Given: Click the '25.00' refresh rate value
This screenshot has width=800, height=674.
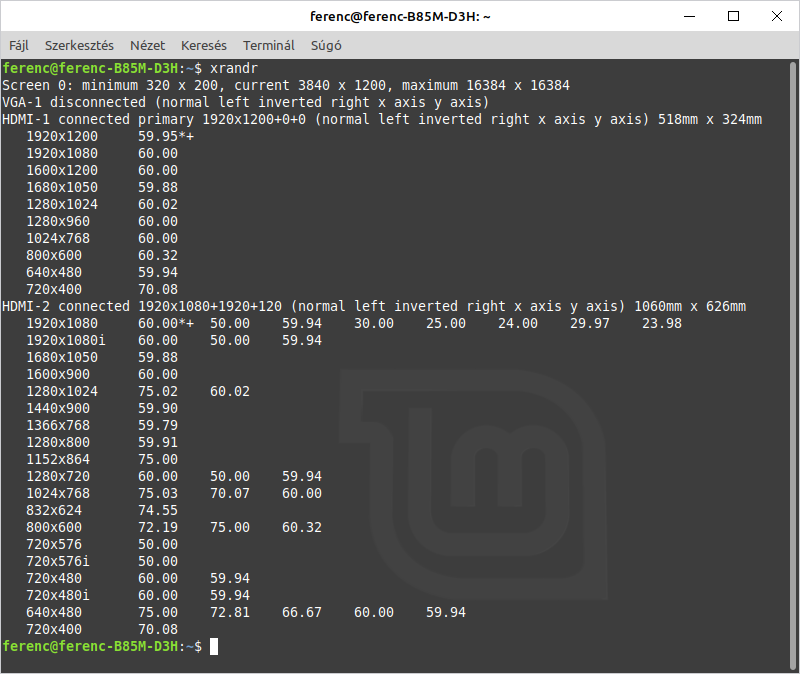Looking at the screenshot, I should tap(445, 323).
